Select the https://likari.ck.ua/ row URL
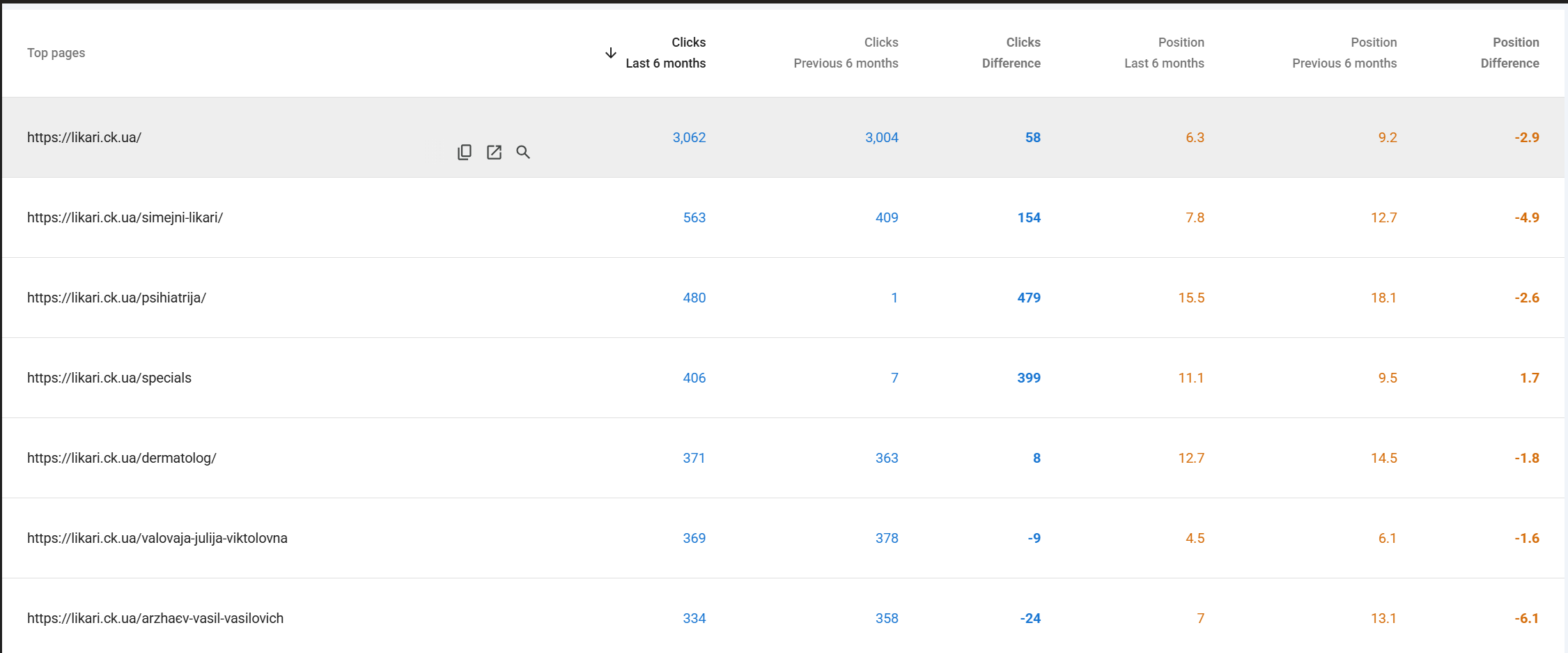Image resolution: width=1568 pixels, height=653 pixels. pyautogui.click(x=84, y=137)
